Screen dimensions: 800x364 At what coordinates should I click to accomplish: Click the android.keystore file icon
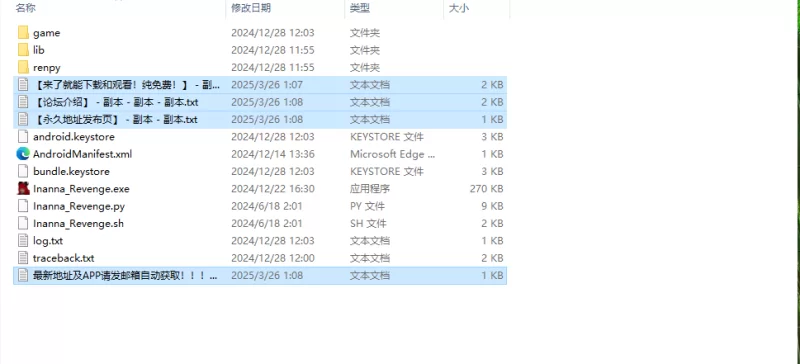[x=23, y=136]
